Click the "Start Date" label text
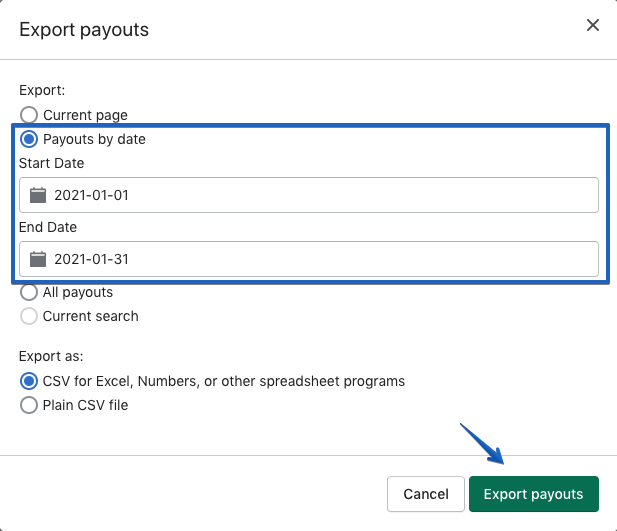The width and height of the screenshot is (617, 531). pos(52,163)
